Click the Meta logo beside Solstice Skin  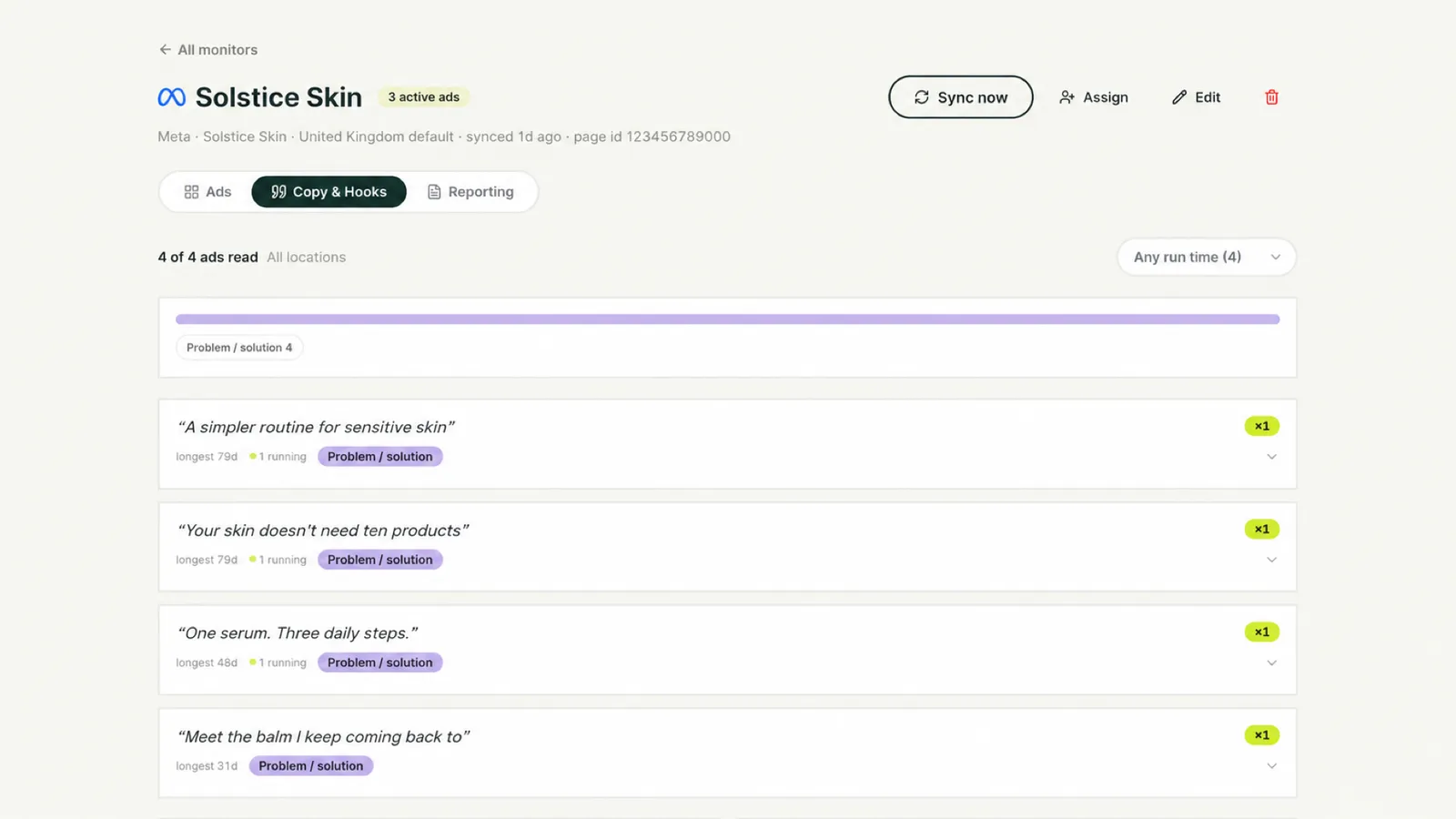point(172,97)
